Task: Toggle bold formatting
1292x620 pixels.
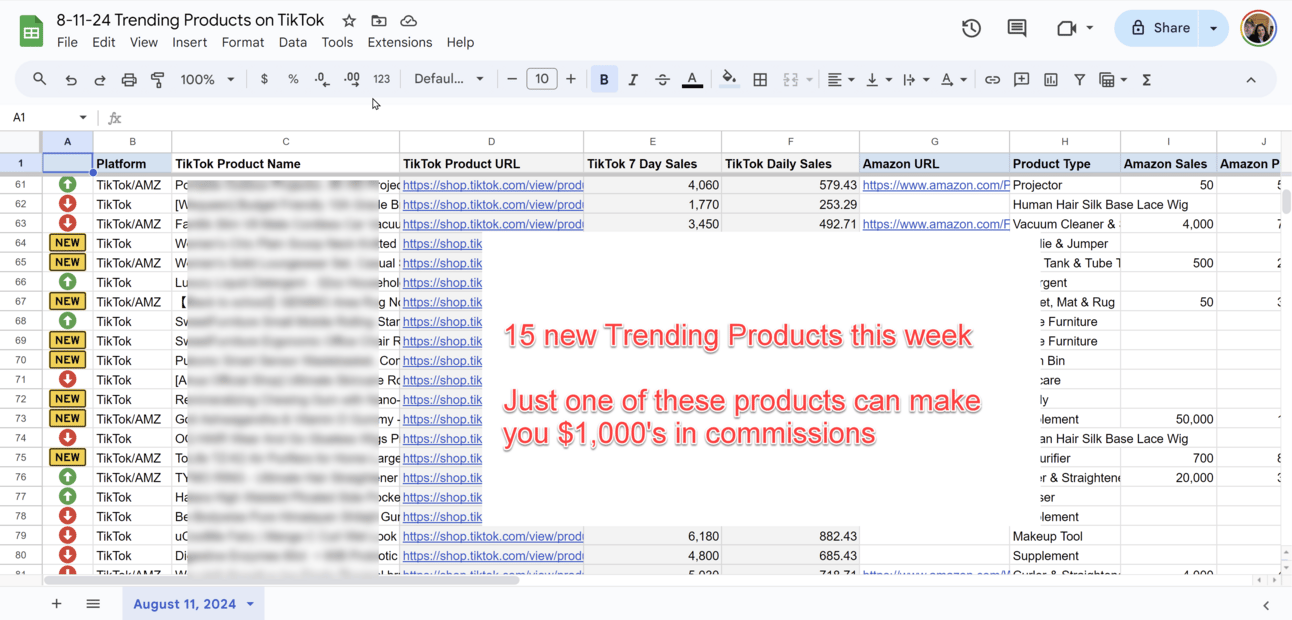Action: 604,79
